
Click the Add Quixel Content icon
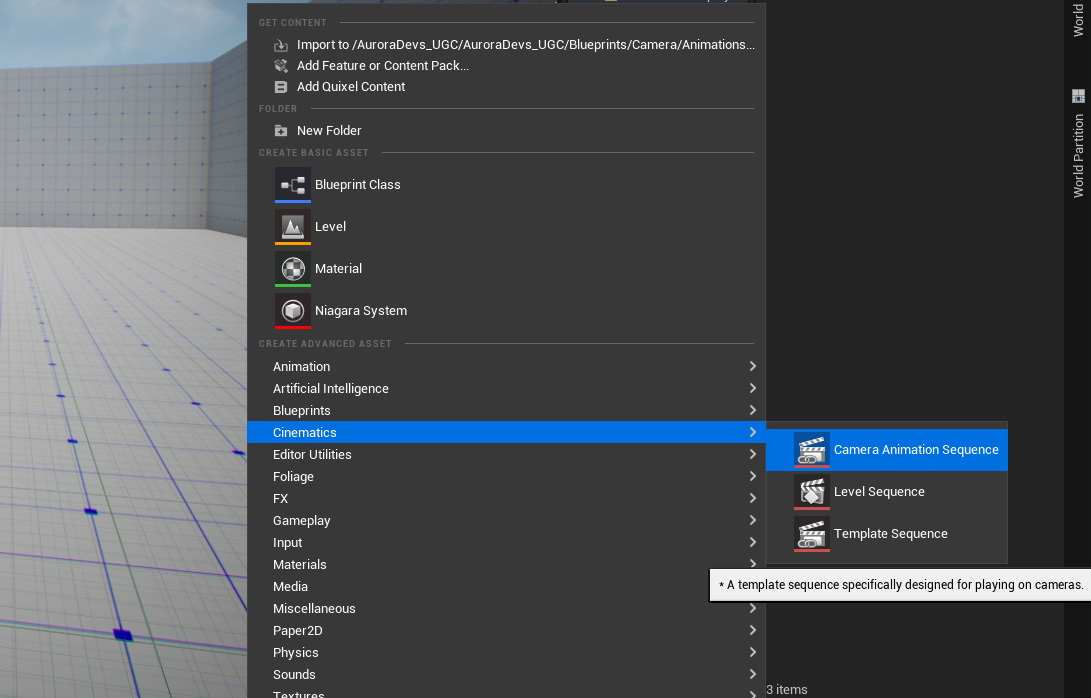(281, 87)
